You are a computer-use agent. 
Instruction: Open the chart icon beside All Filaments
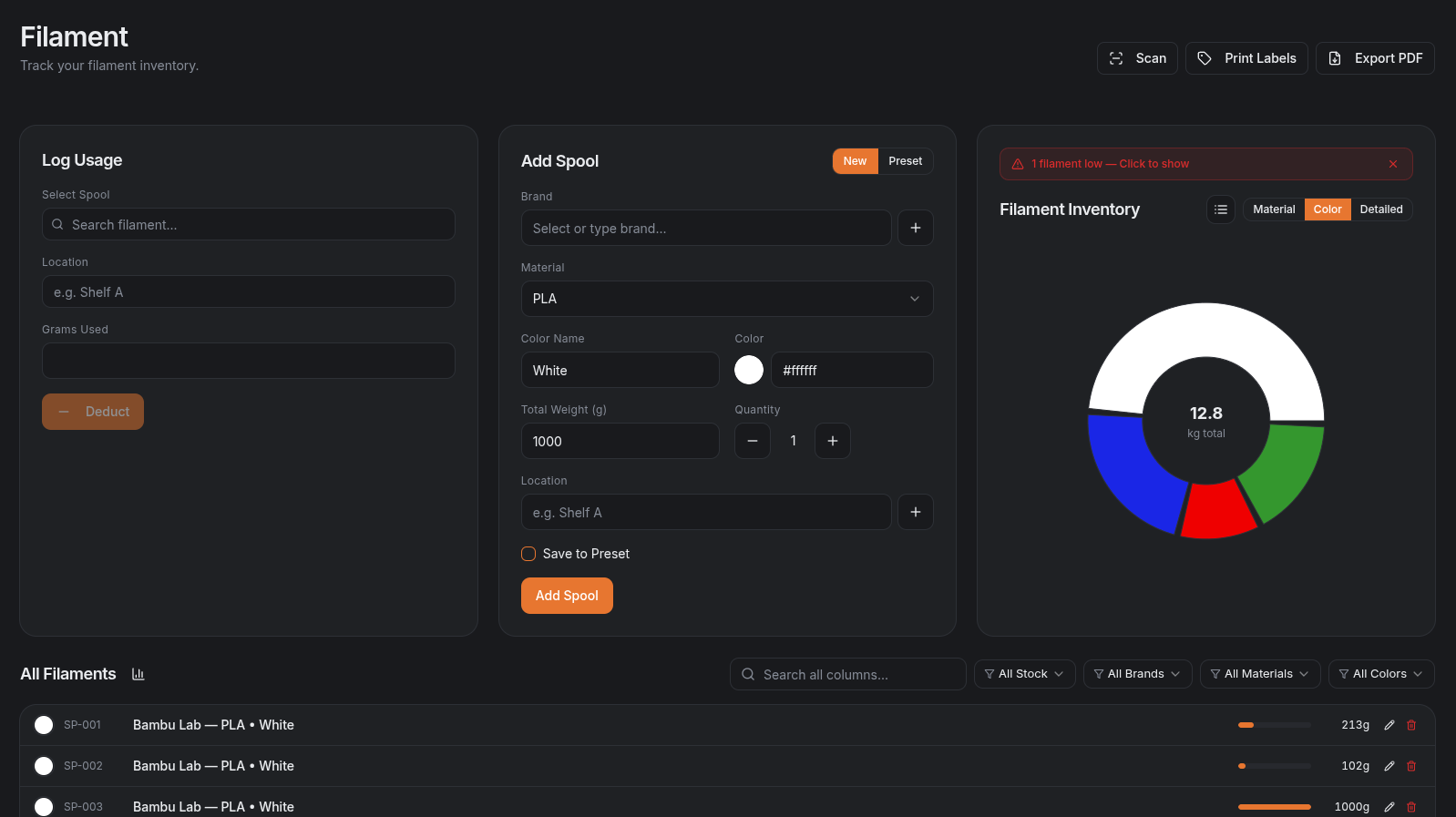point(138,674)
